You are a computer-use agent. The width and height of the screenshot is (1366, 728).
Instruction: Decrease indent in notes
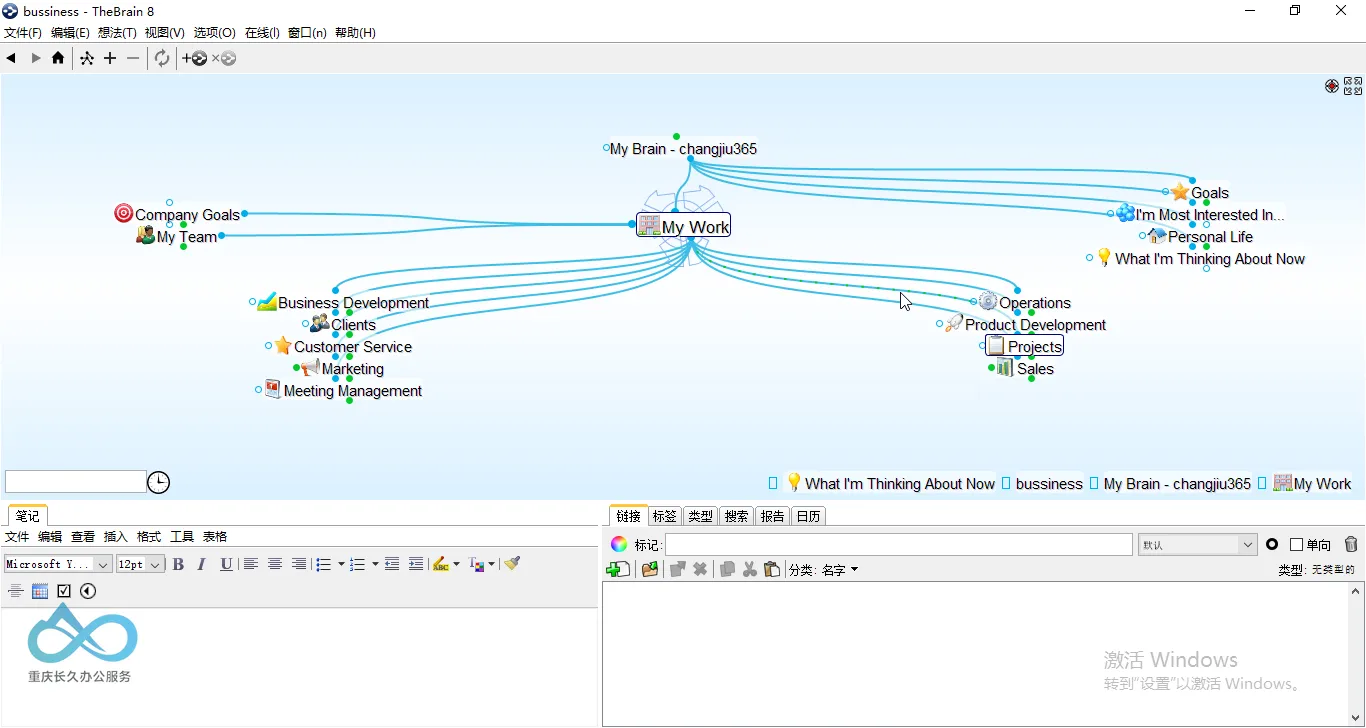(x=392, y=564)
